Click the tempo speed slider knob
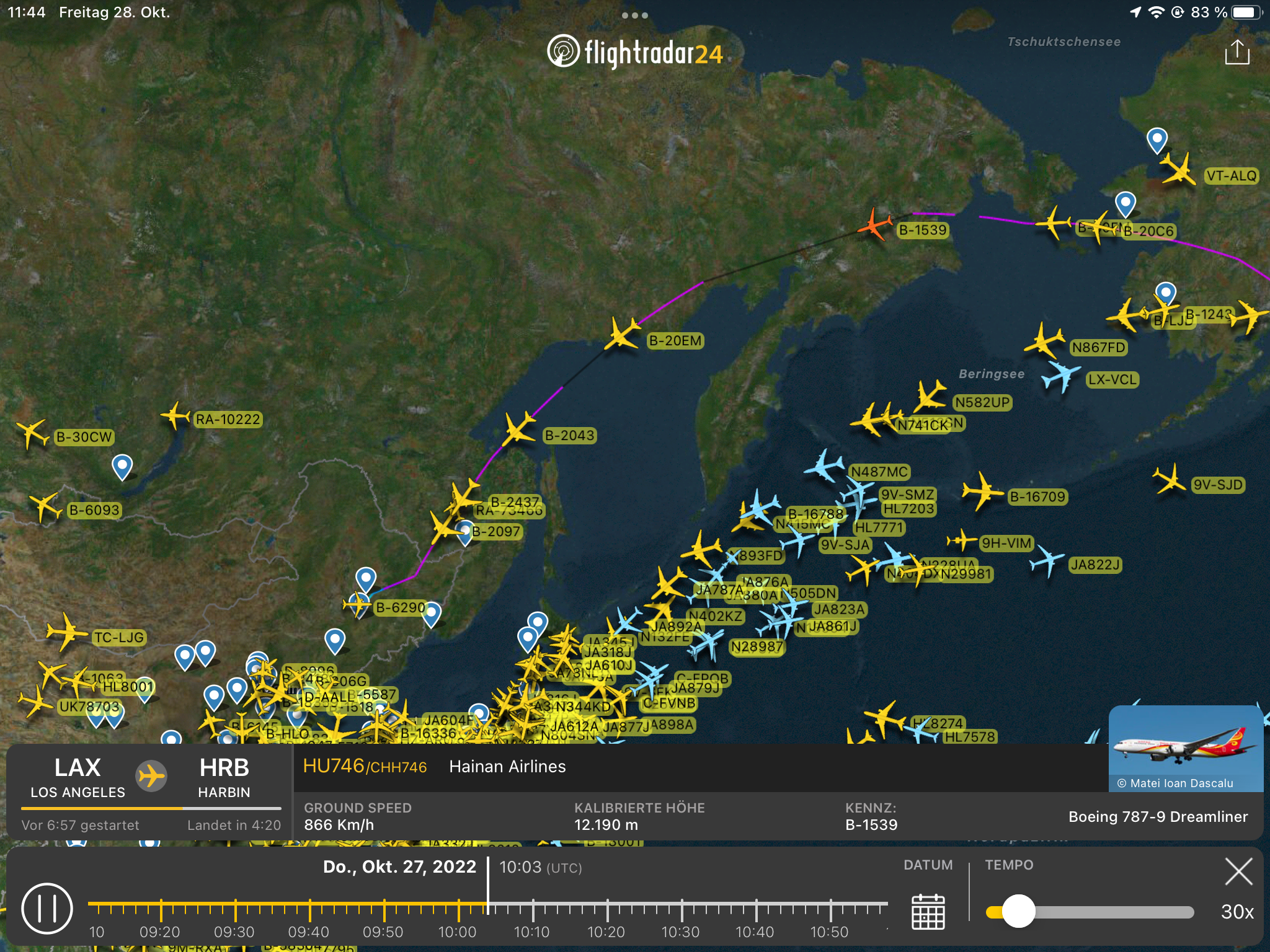Viewport: 1270px width, 952px height. [1018, 911]
